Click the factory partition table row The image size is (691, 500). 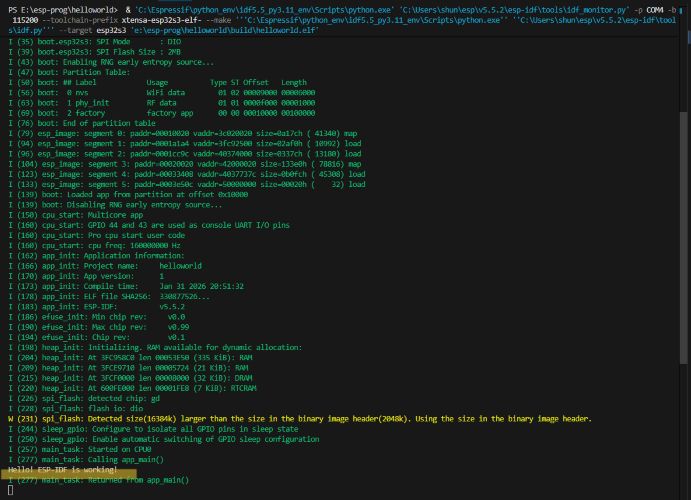[x=150, y=113]
